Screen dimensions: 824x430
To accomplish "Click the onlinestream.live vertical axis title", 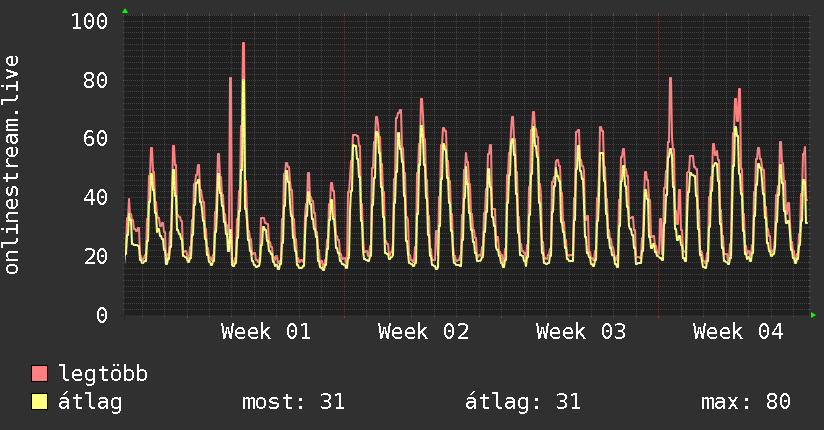I will click(x=12, y=165).
